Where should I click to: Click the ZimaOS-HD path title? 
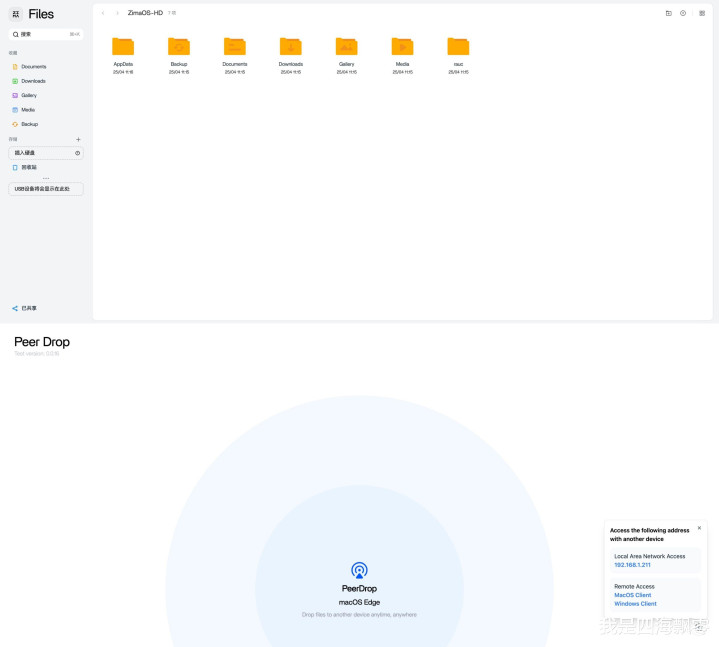145,13
